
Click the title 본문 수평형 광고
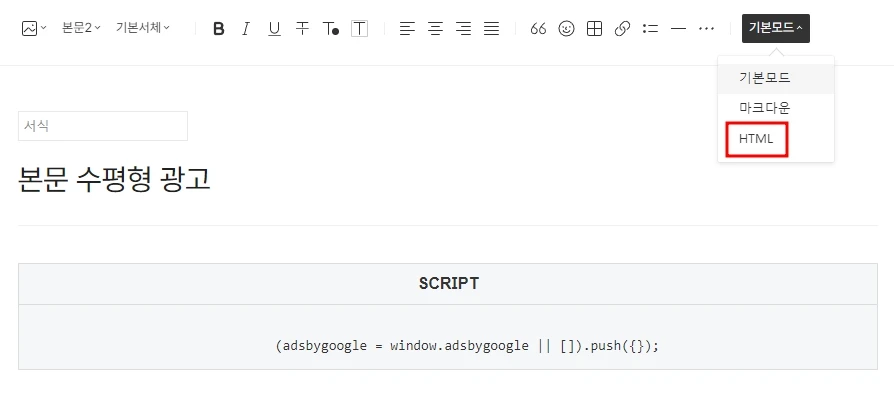pyautogui.click(x=115, y=180)
